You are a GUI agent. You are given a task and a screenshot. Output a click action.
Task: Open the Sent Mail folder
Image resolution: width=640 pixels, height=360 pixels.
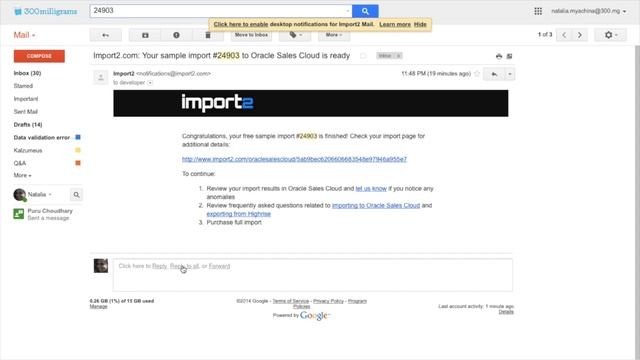tap(26, 112)
